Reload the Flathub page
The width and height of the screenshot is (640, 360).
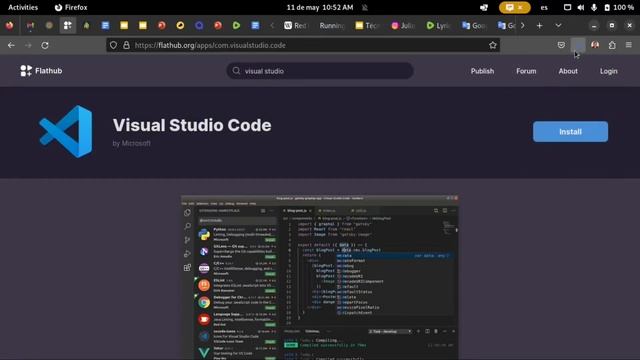pyautogui.click(x=45, y=45)
